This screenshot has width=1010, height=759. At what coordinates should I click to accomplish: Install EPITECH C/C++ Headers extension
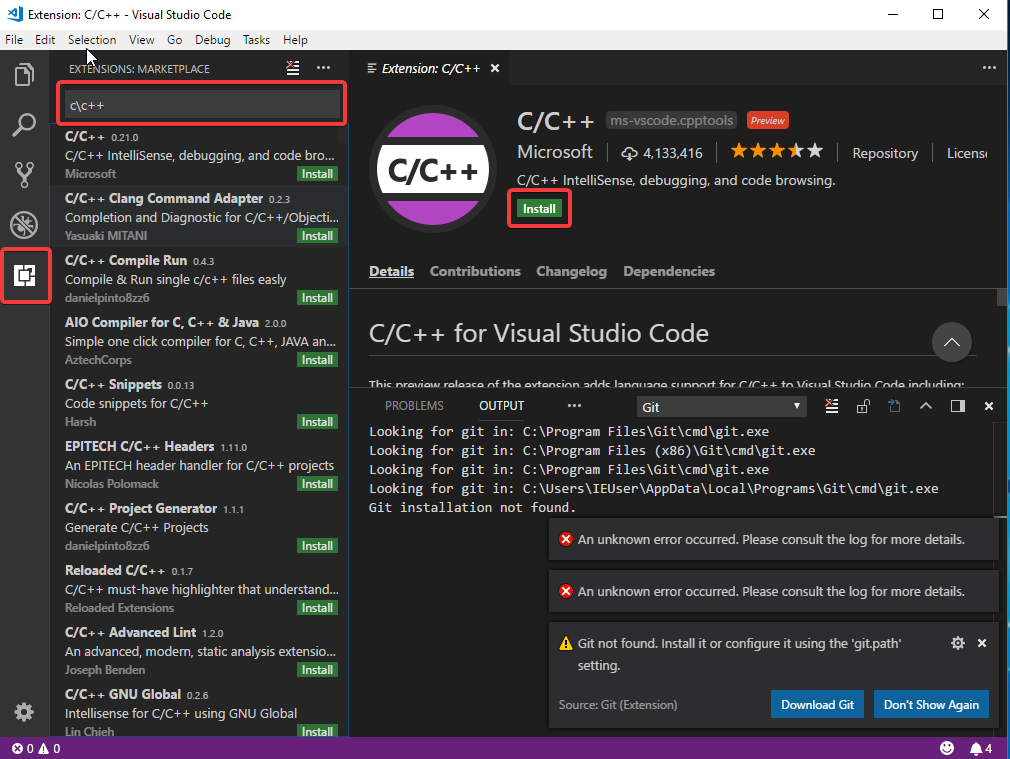click(318, 484)
